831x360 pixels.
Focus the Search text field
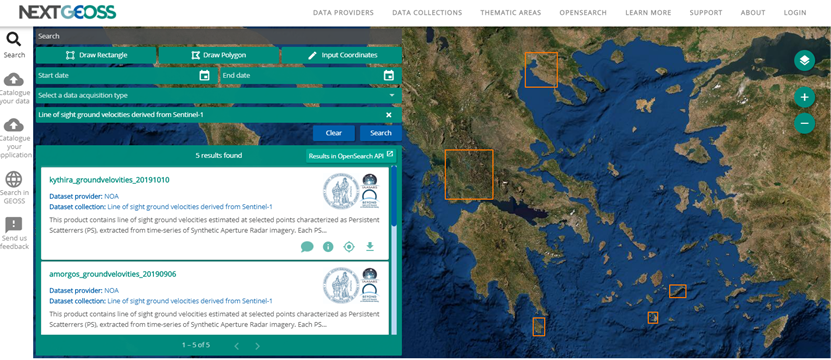(218, 36)
